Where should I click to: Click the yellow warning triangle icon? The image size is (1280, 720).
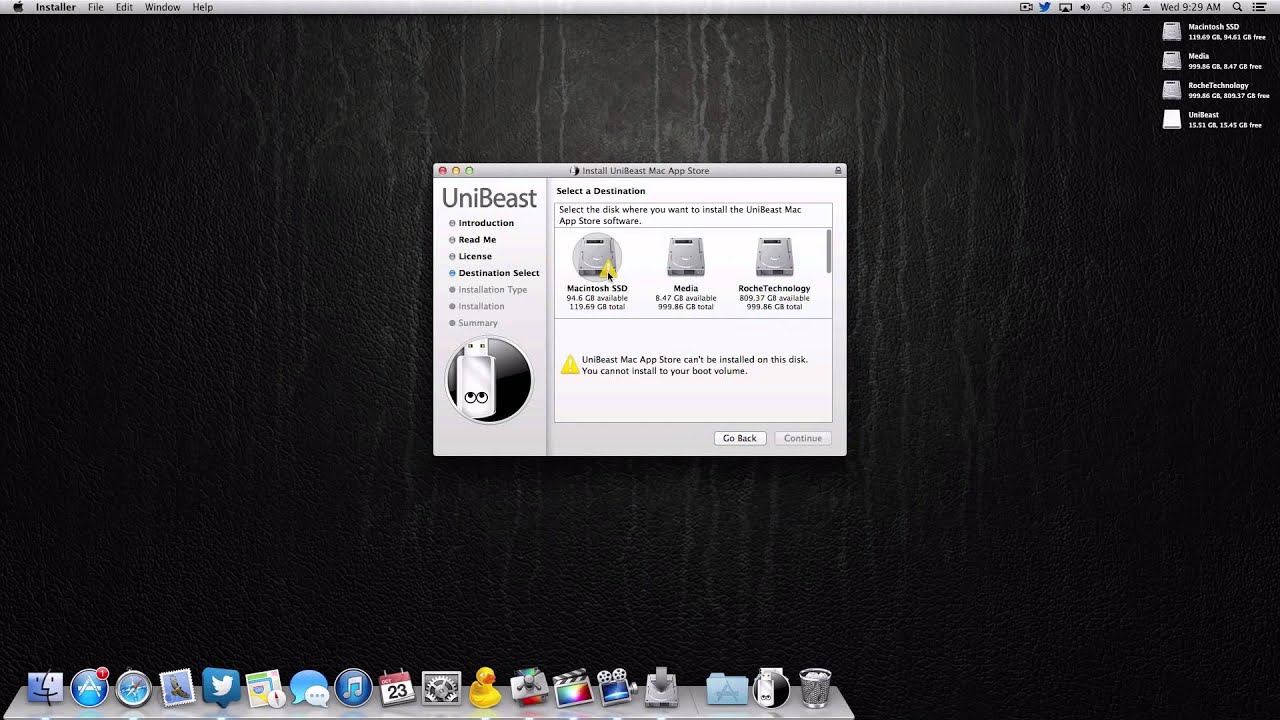point(569,365)
